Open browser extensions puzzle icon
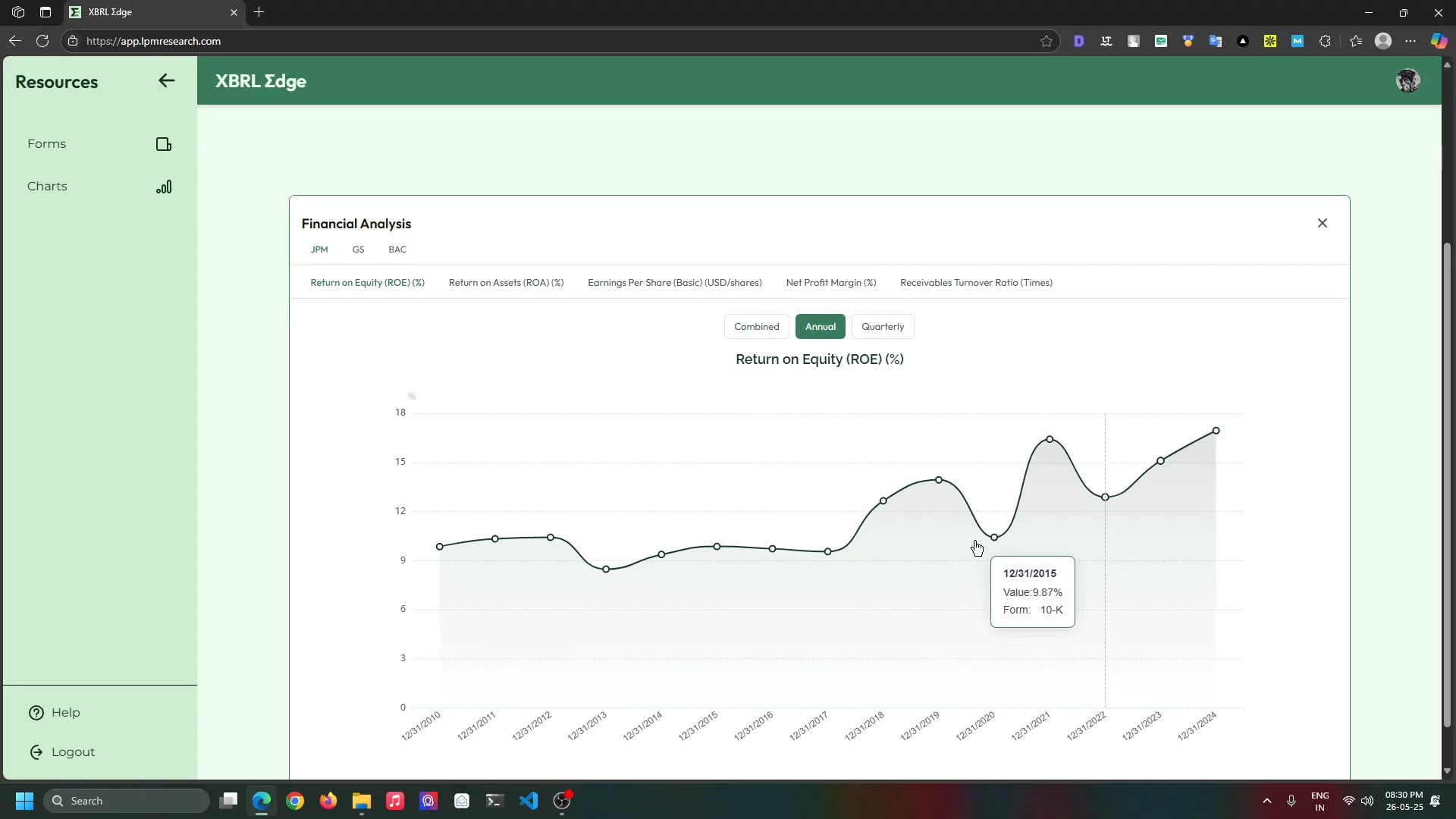This screenshot has width=1456, height=819. (x=1325, y=41)
